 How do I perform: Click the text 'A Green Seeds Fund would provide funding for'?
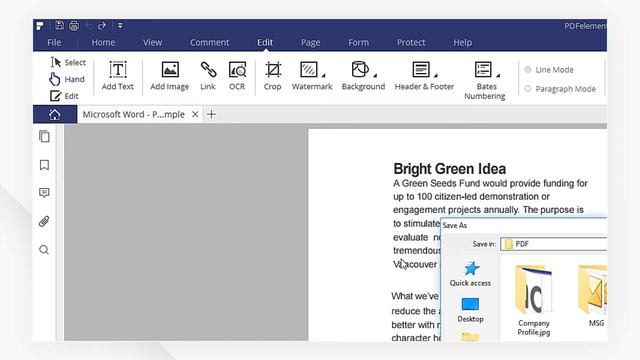[490, 183]
